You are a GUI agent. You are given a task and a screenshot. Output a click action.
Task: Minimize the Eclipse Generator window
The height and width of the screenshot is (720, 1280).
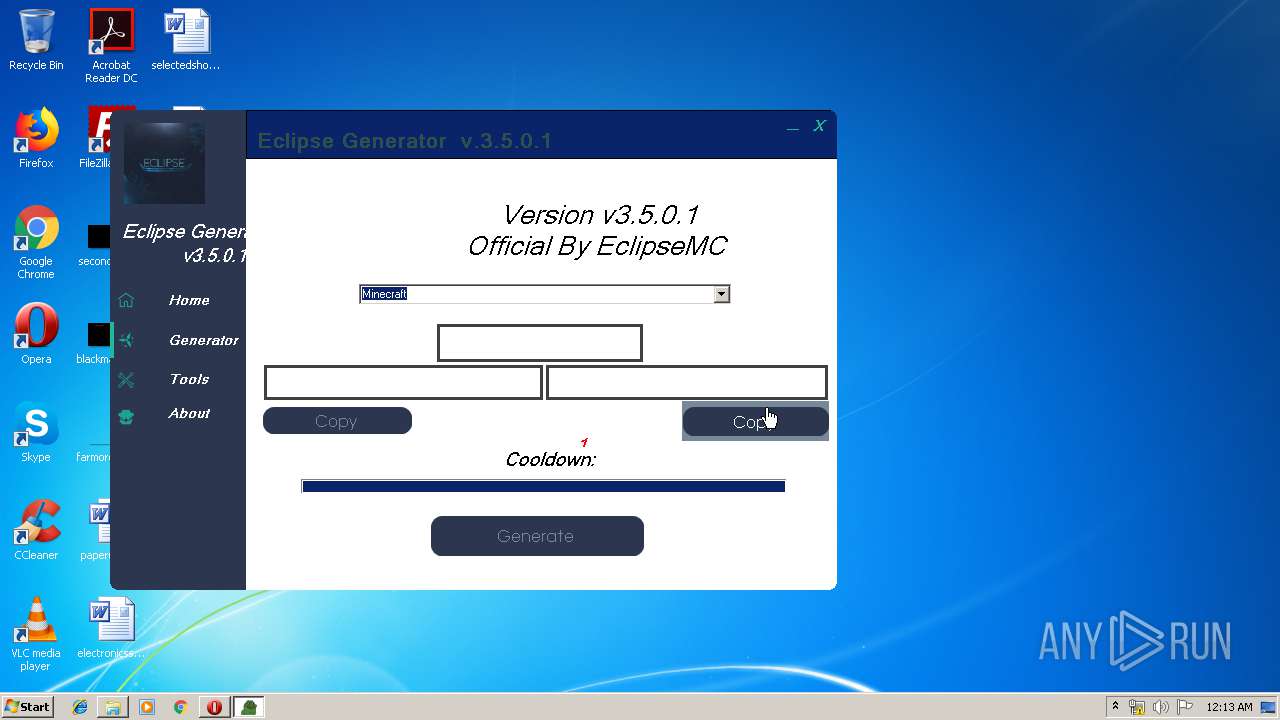793,127
